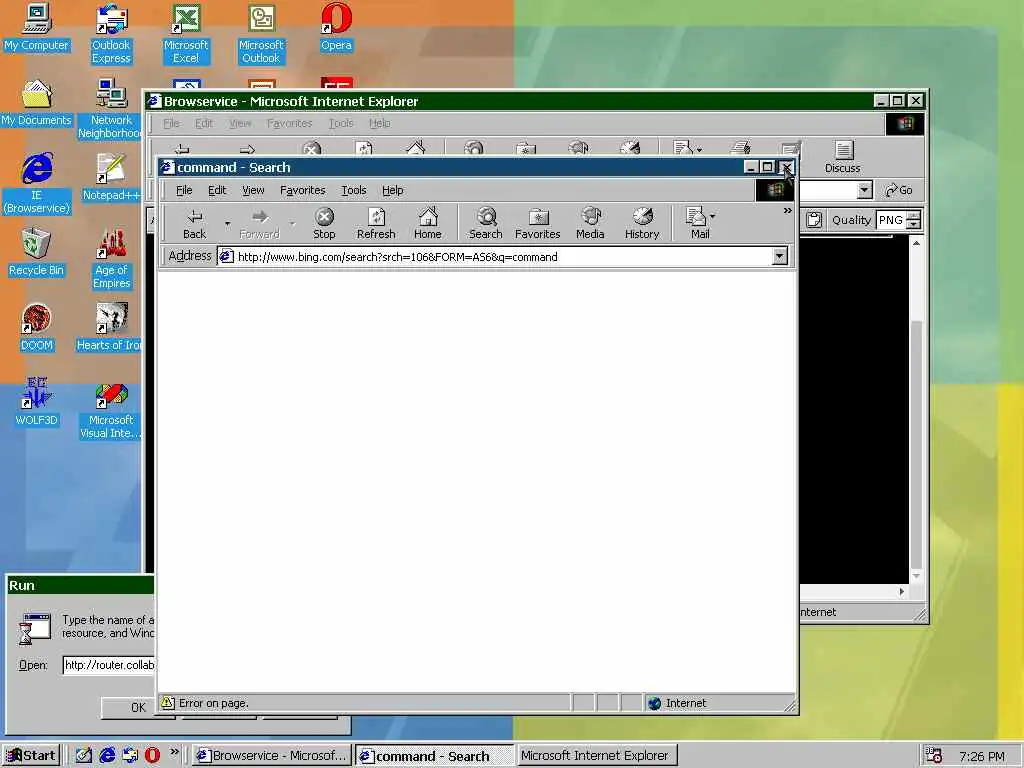
Task: Switch to Microsoft Internet Explorer taskbar button
Action: click(596, 756)
